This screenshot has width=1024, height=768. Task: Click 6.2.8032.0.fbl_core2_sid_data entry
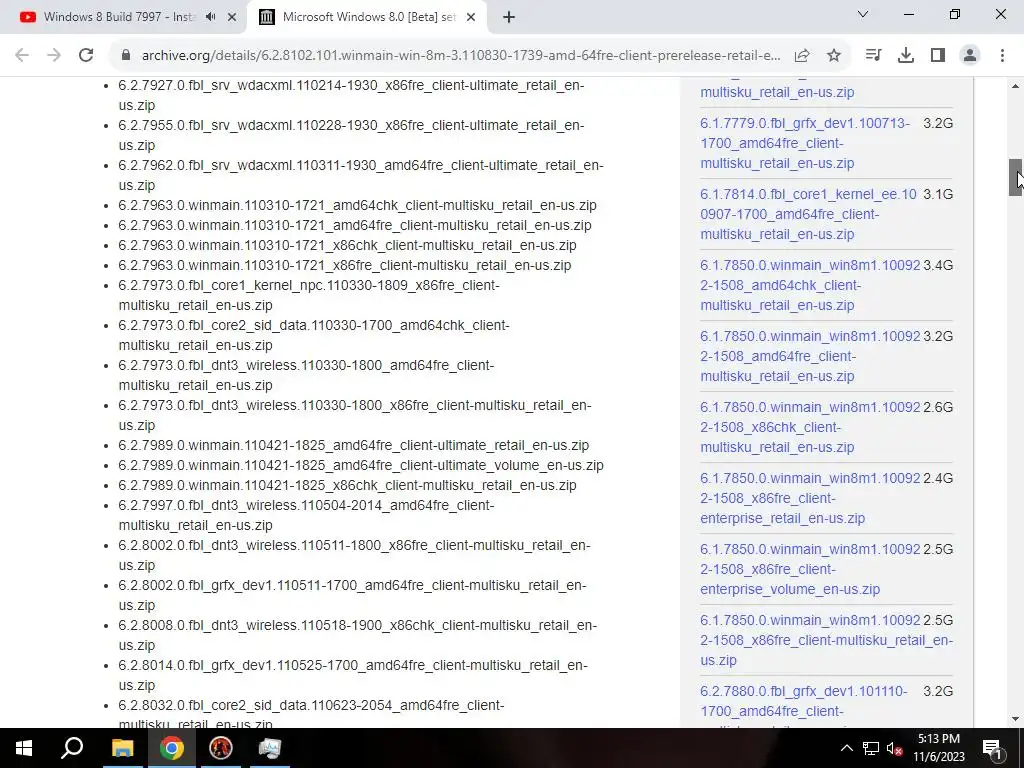[x=312, y=713]
